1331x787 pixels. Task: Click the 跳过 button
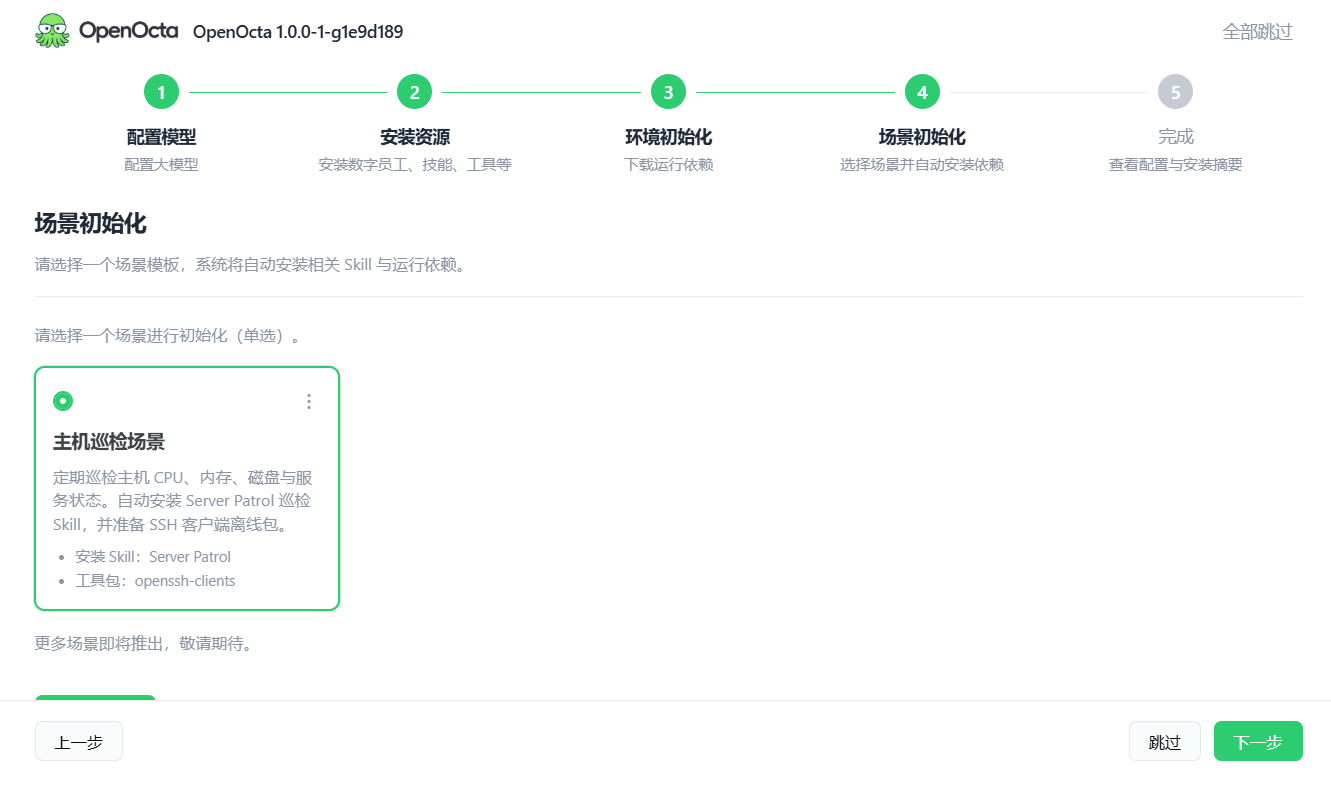[1165, 741]
